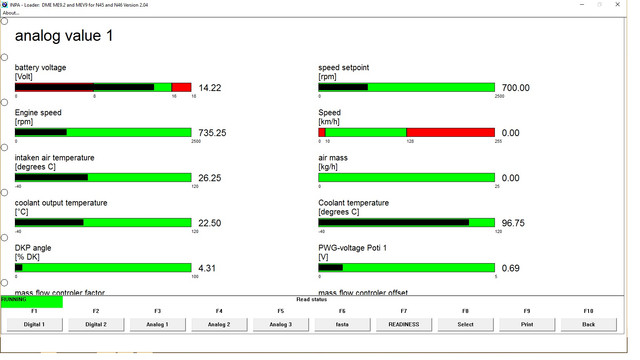Click the coolant output temperature bar
The height and width of the screenshot is (360, 640).
tap(103, 222)
